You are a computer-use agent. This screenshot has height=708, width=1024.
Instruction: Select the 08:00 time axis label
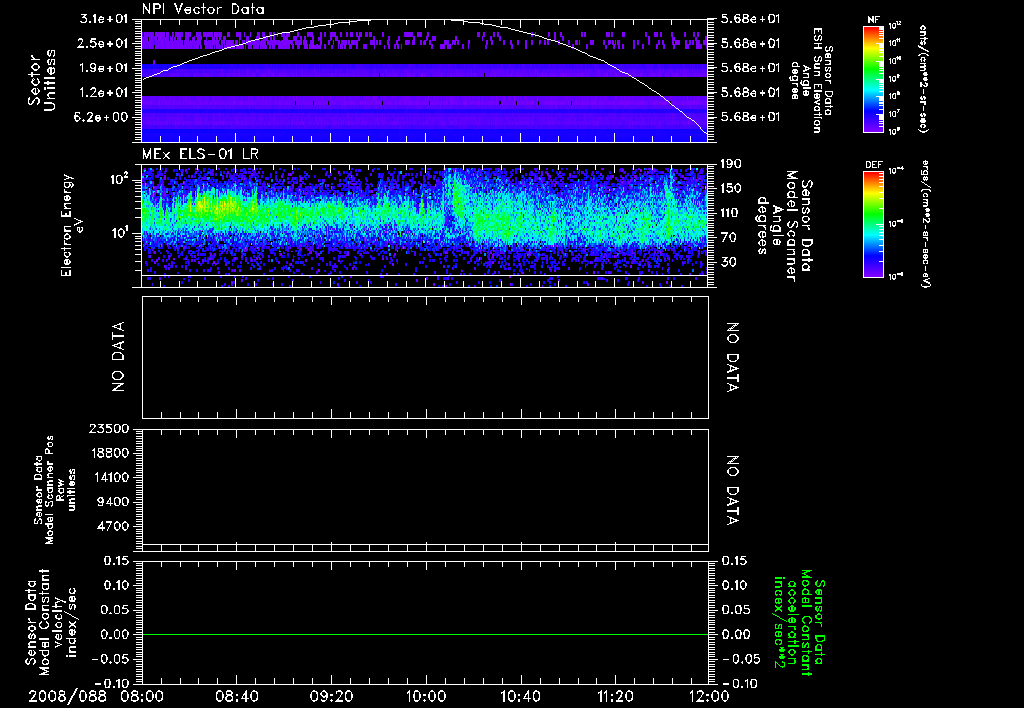[143, 695]
